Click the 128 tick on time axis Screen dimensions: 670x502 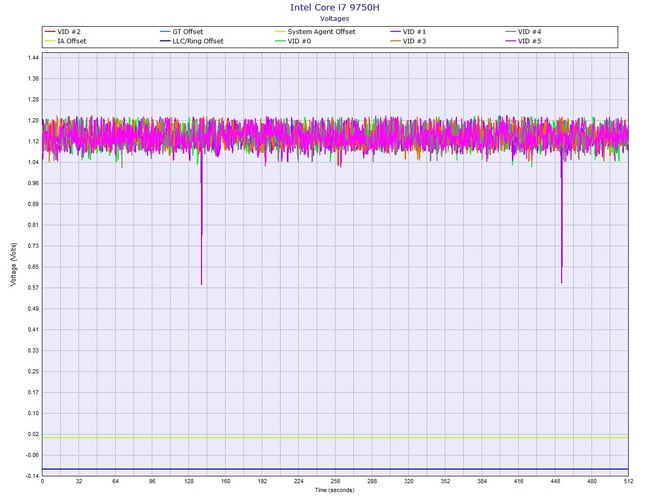click(189, 481)
